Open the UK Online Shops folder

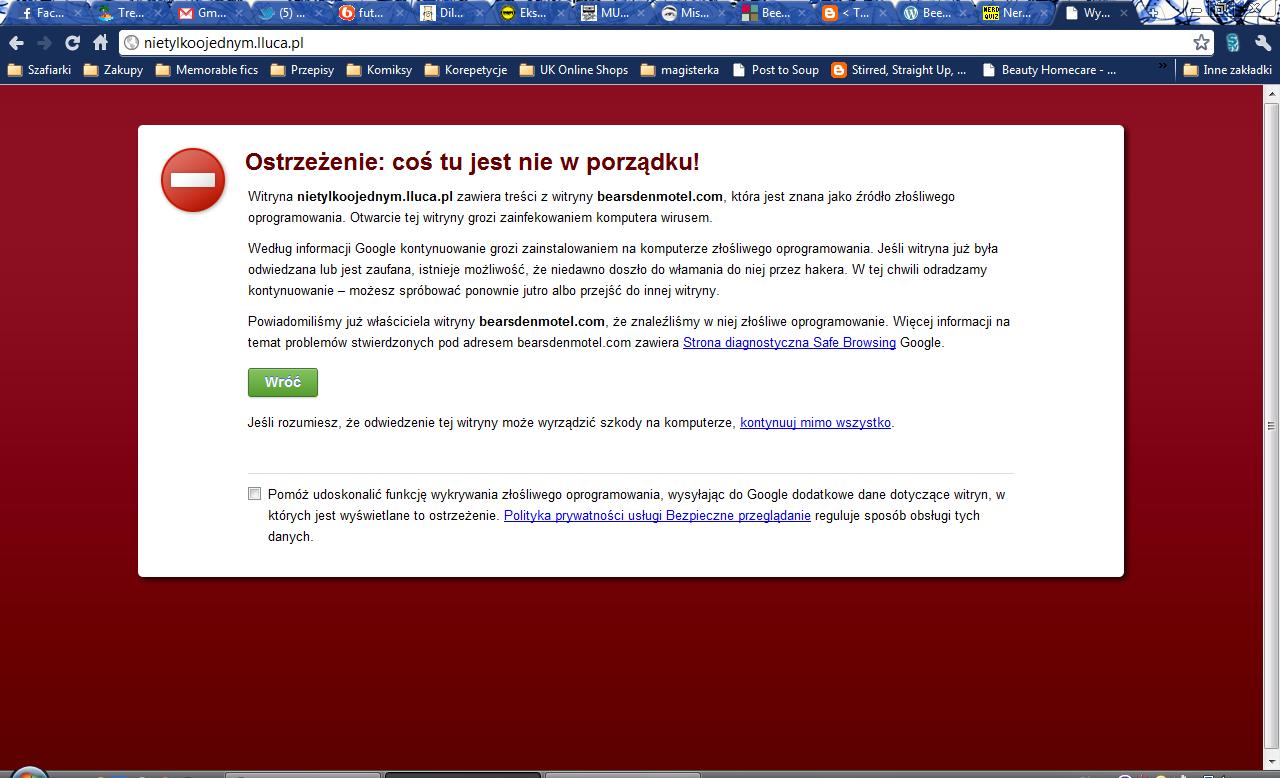pyautogui.click(x=573, y=70)
